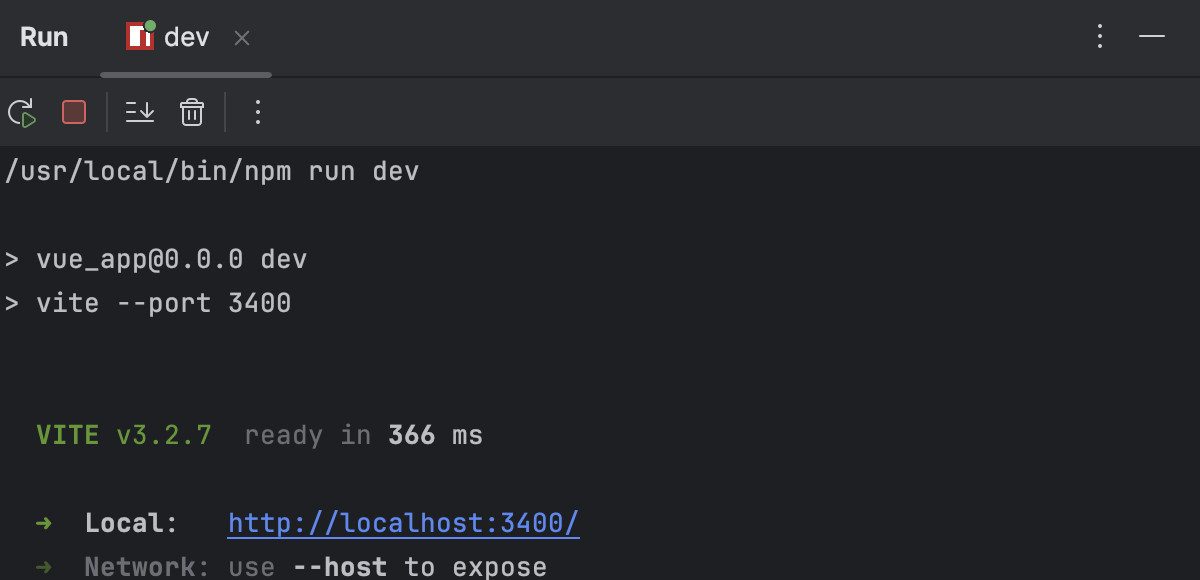Open the console's more actions kebab menu
The width and height of the screenshot is (1200, 580).
(257, 112)
